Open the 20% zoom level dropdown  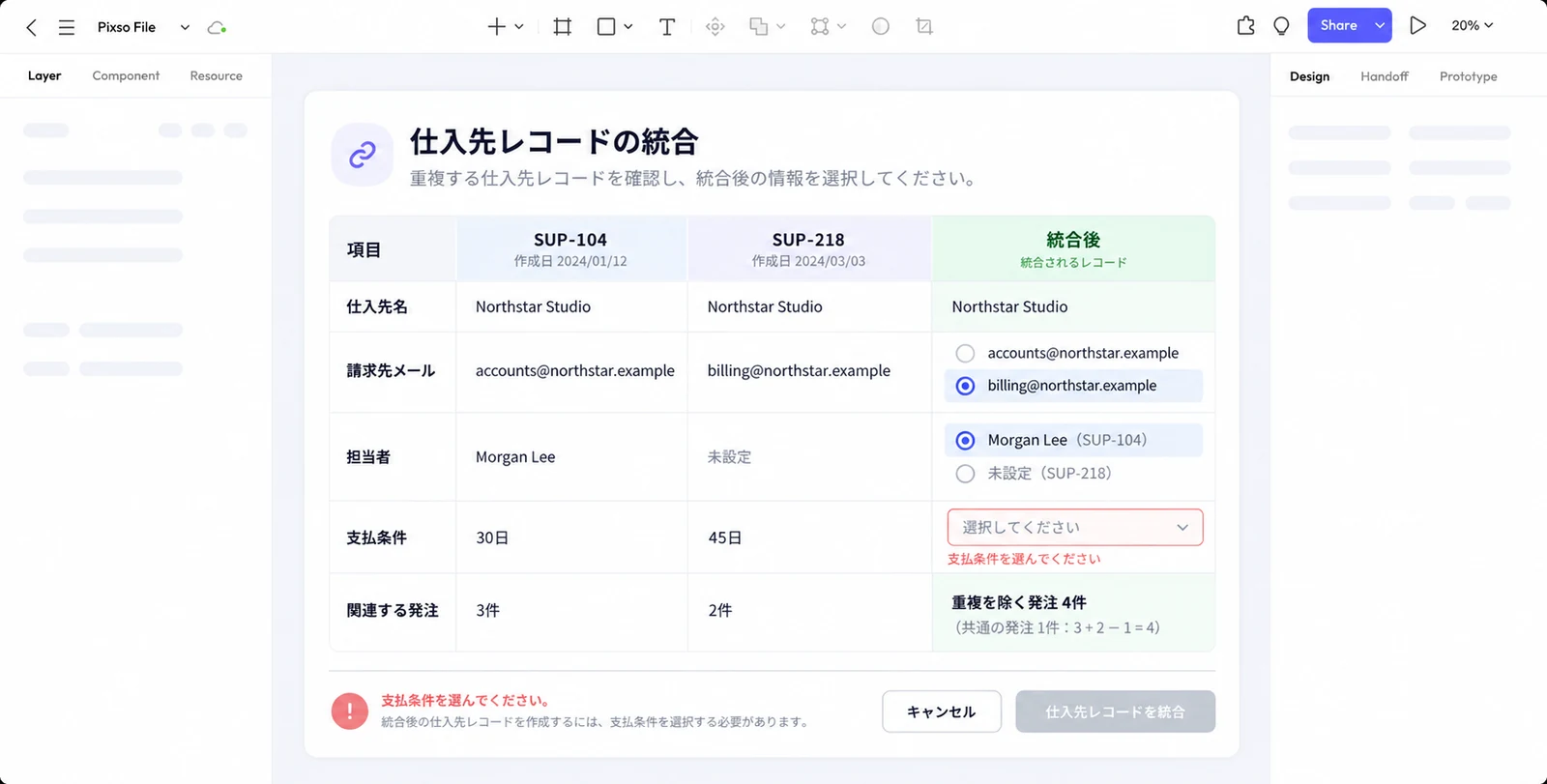(x=1472, y=26)
